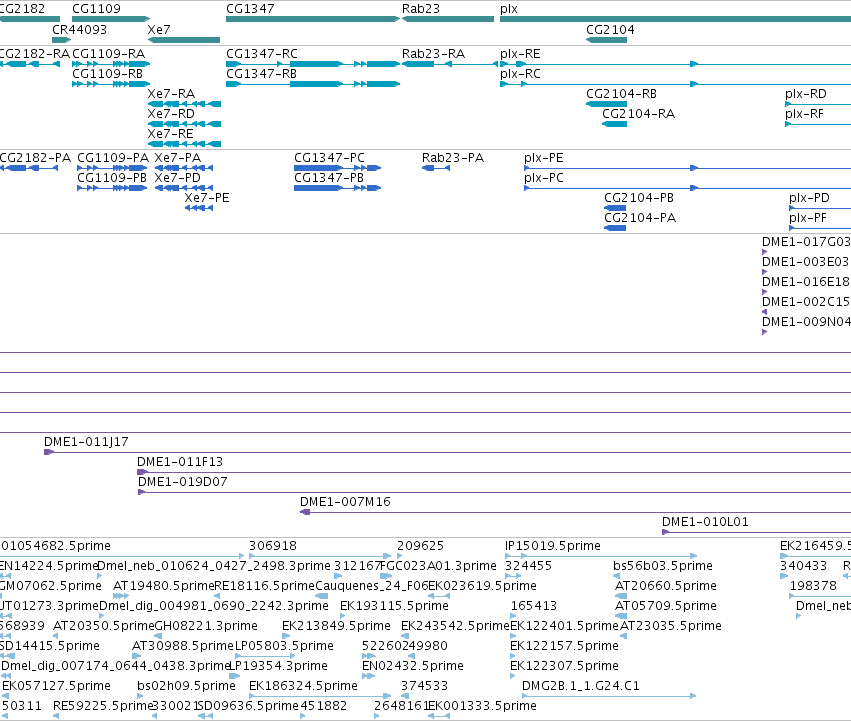Click protein Xe7-PE
851x721 pixels.
coord(199,208)
